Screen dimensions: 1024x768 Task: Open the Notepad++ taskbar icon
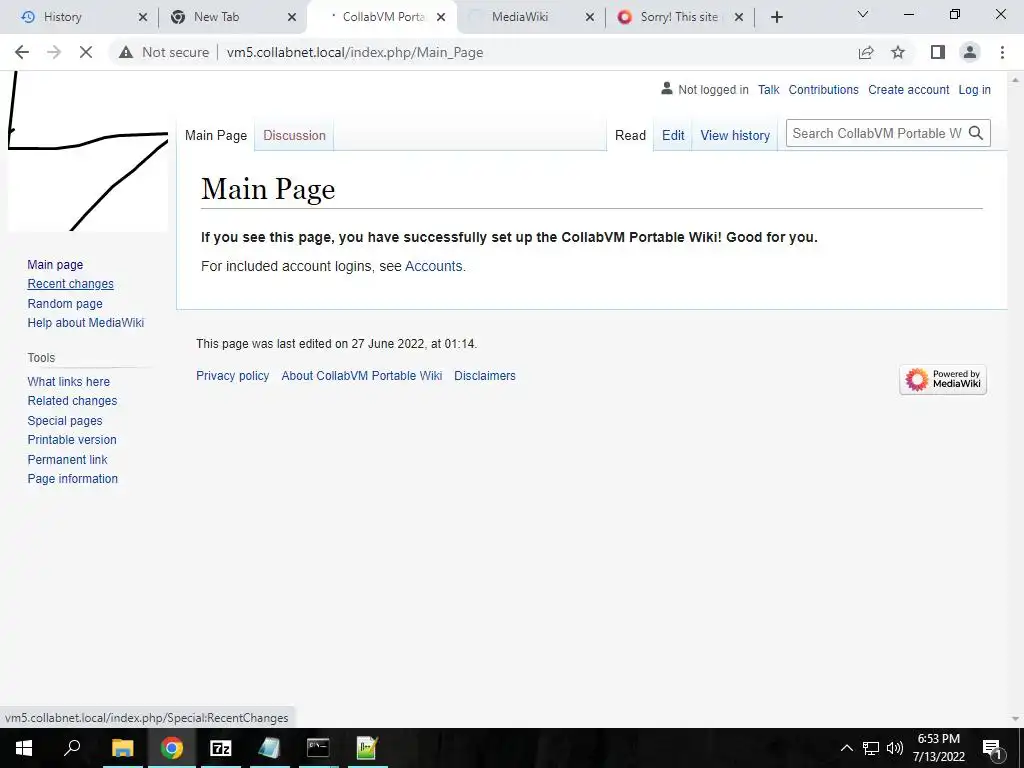(x=367, y=748)
